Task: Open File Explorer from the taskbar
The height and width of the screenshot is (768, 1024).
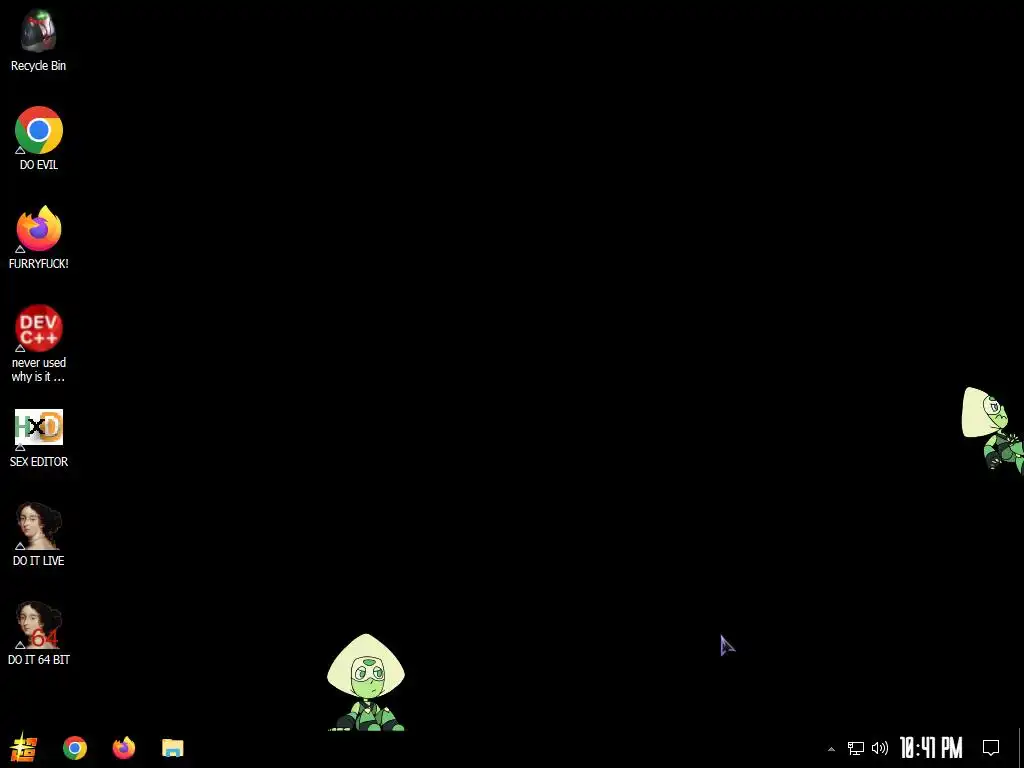Action: [172, 748]
